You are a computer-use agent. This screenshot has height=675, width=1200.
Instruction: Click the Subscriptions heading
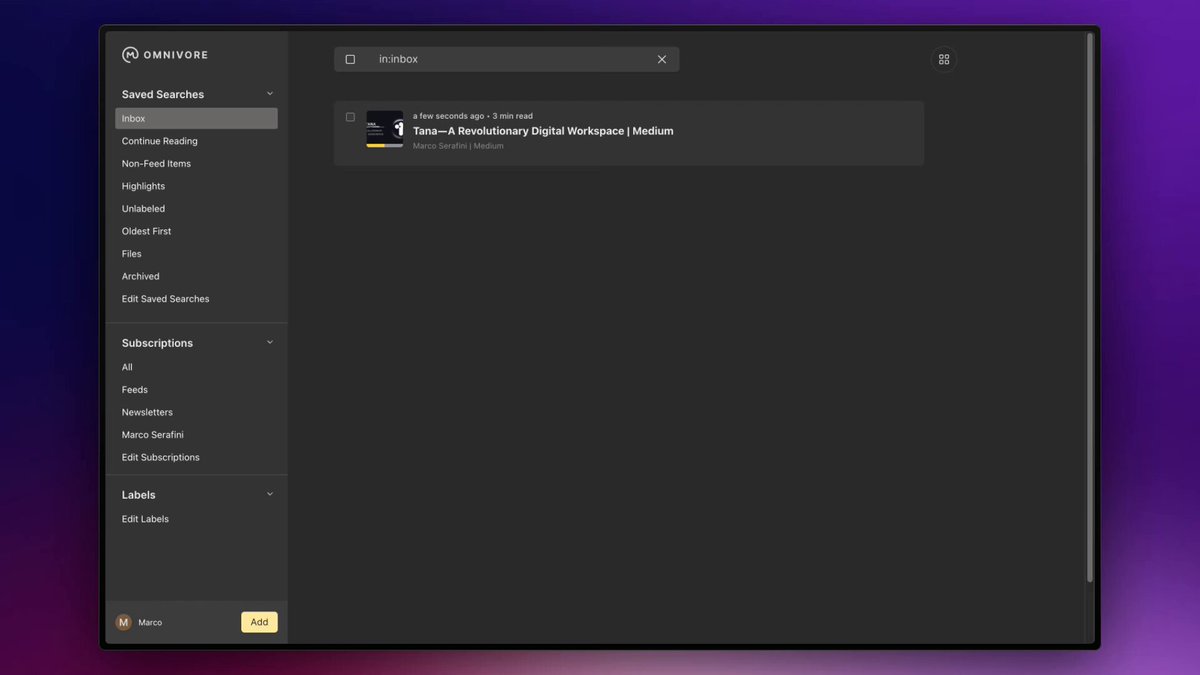click(x=157, y=343)
